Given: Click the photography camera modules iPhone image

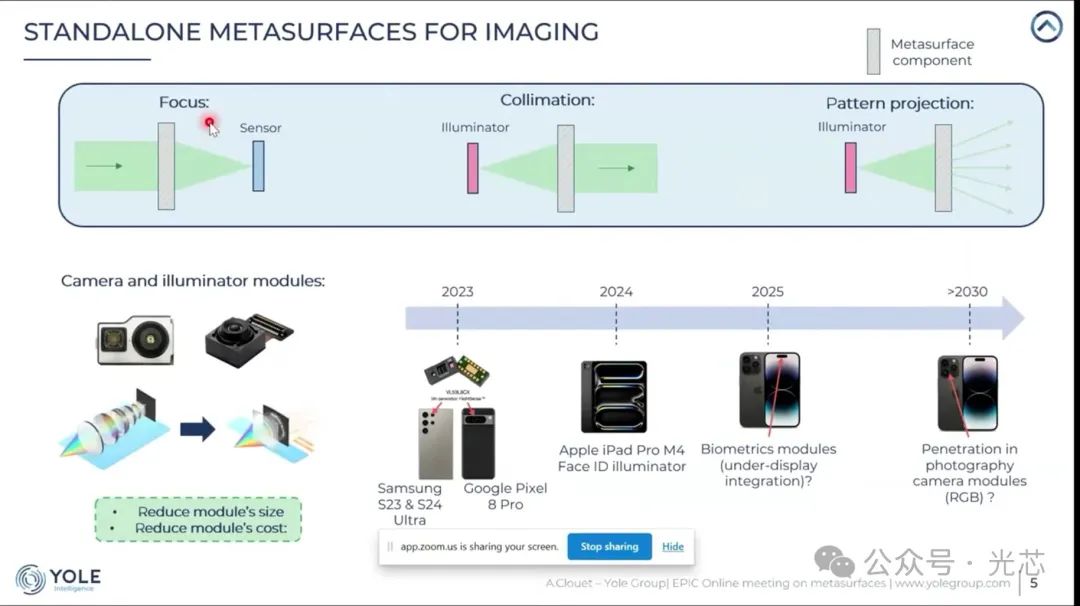Looking at the screenshot, I should point(968,393).
